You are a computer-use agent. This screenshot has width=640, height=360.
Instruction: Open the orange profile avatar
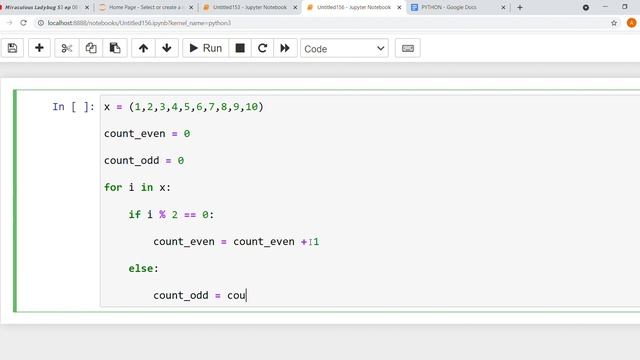(631, 23)
